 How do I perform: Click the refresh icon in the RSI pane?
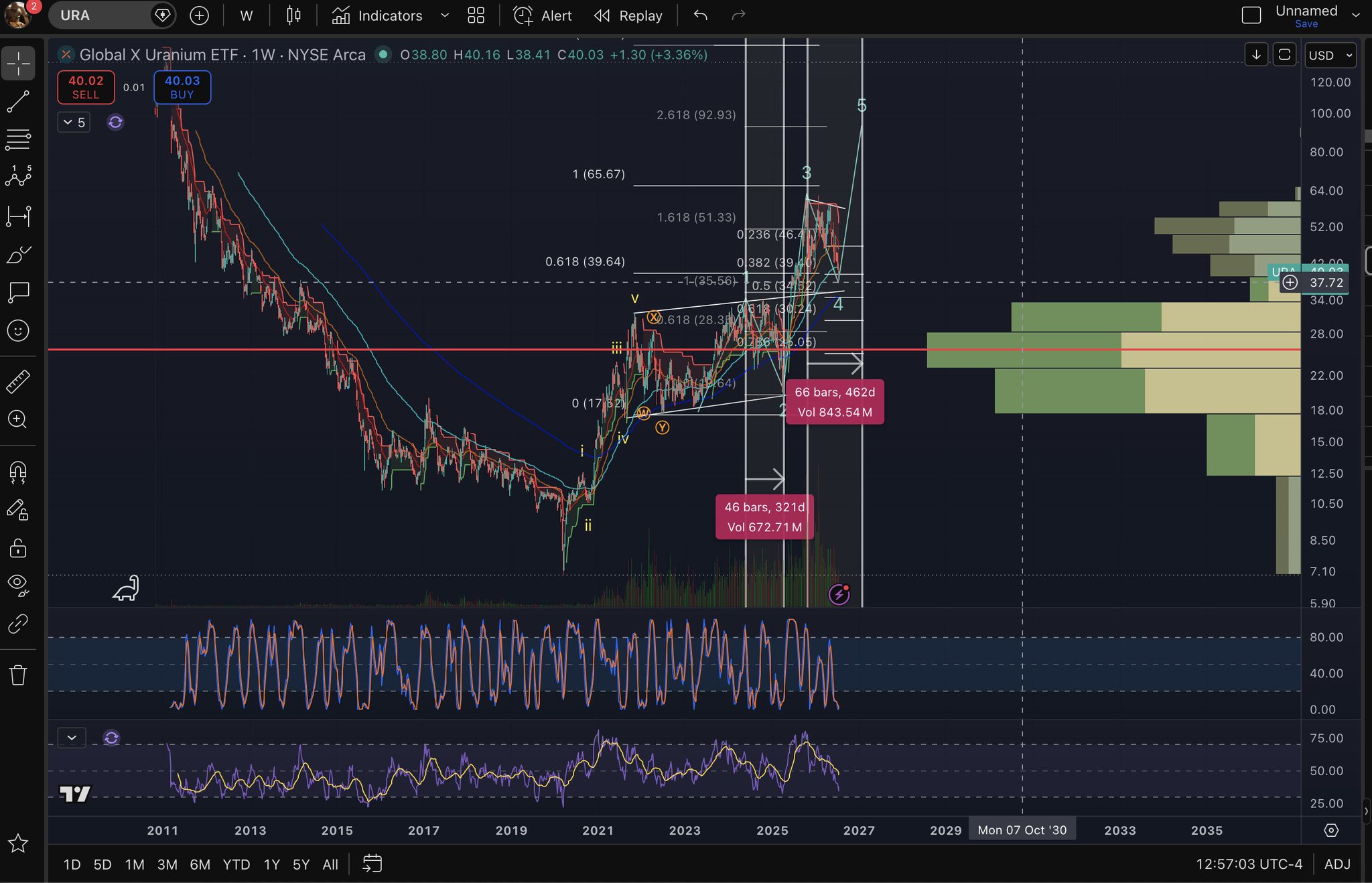pyautogui.click(x=111, y=738)
